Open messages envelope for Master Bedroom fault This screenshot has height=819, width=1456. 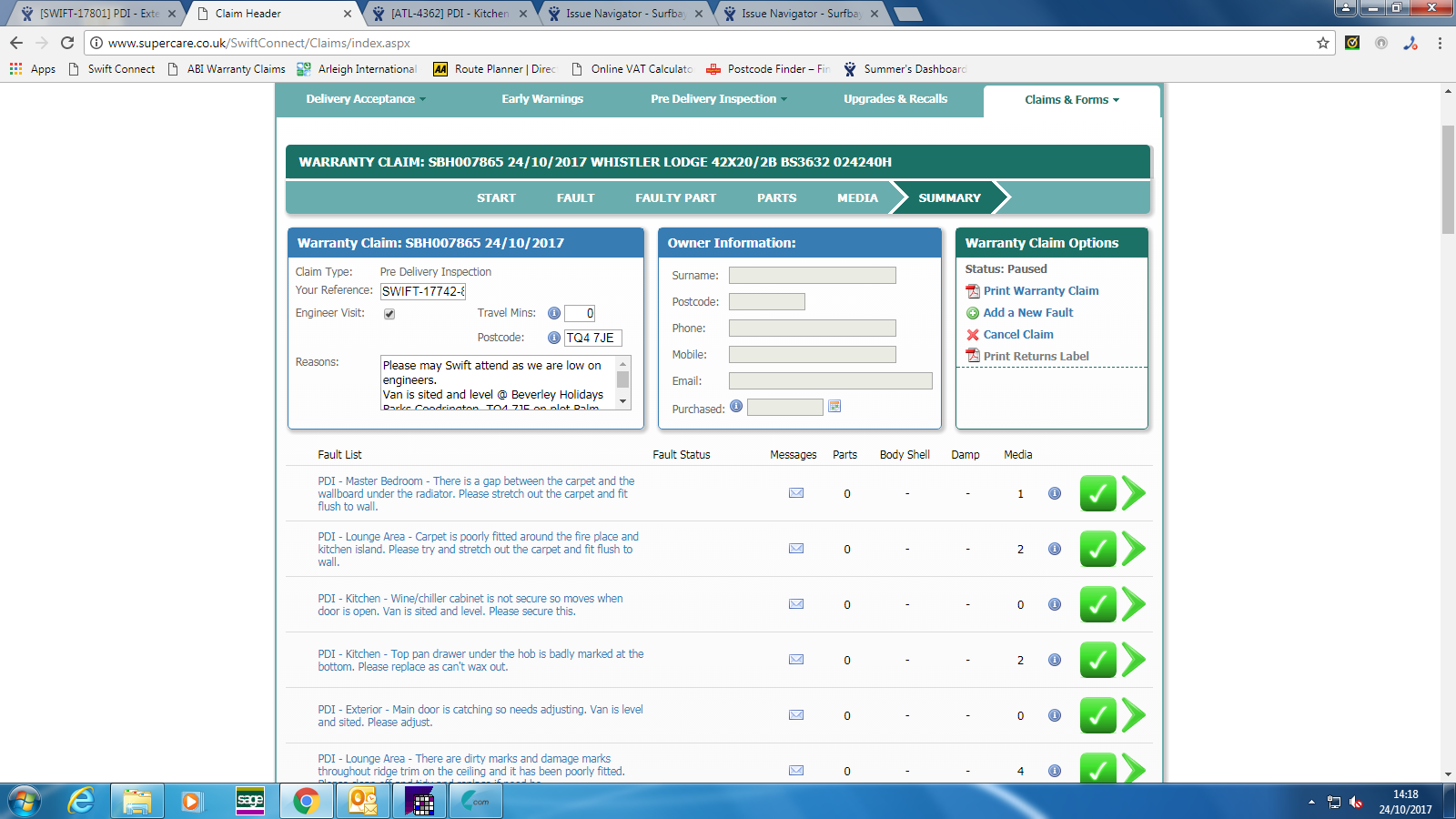tap(796, 493)
